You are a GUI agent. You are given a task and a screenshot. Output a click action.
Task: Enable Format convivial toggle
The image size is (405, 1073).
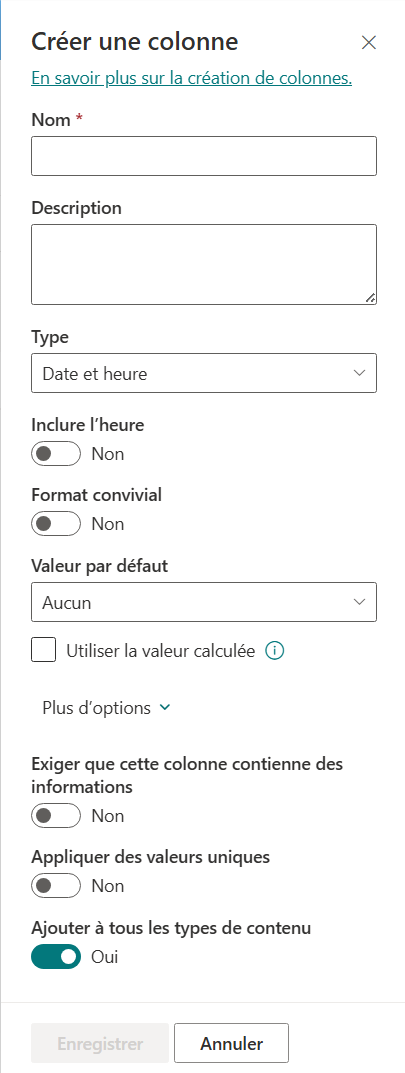pos(56,523)
